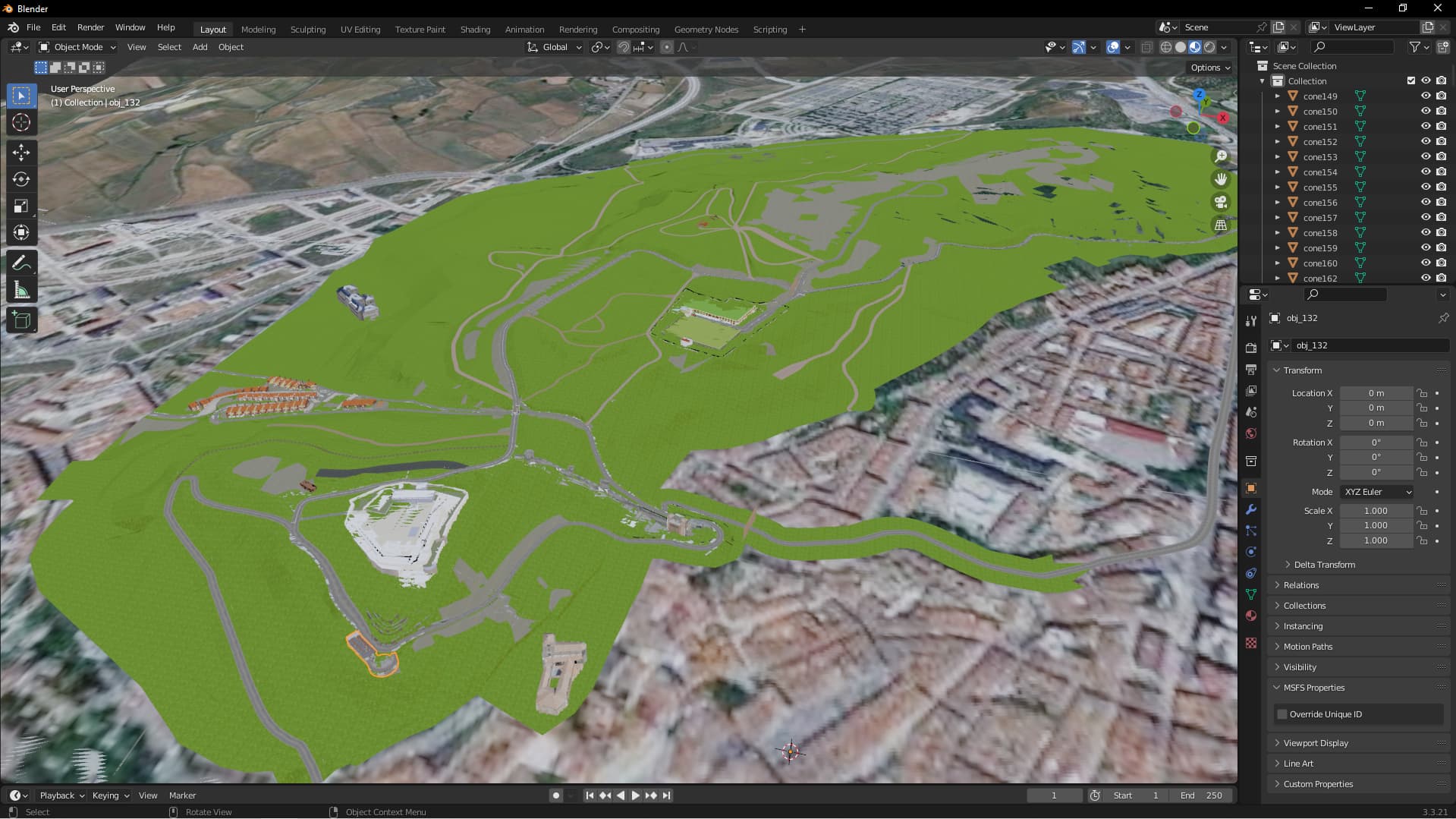Viewport: 1456px width, 819px height.
Task: Activate the Measure tool
Action: coord(21,289)
